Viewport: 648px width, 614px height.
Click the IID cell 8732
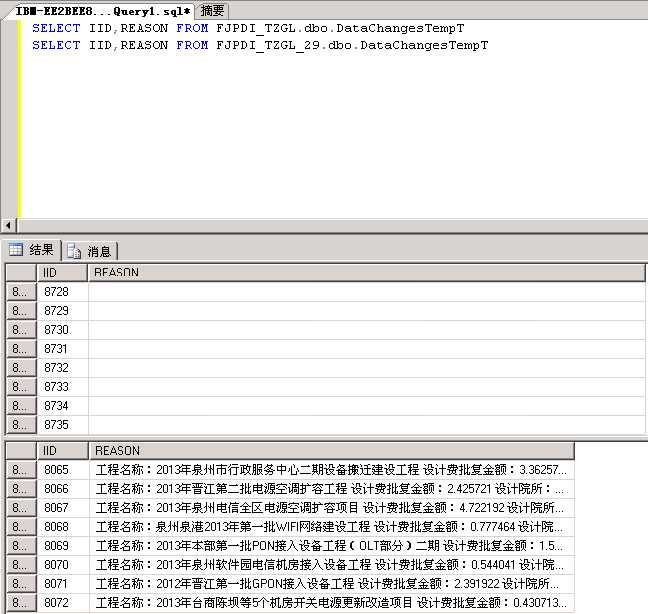pyautogui.click(x=62, y=368)
